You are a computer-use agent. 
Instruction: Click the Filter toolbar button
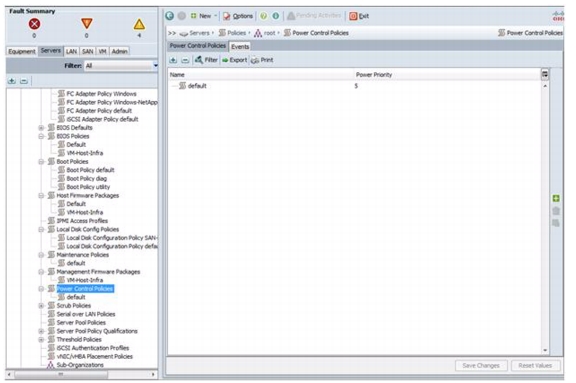(206, 60)
